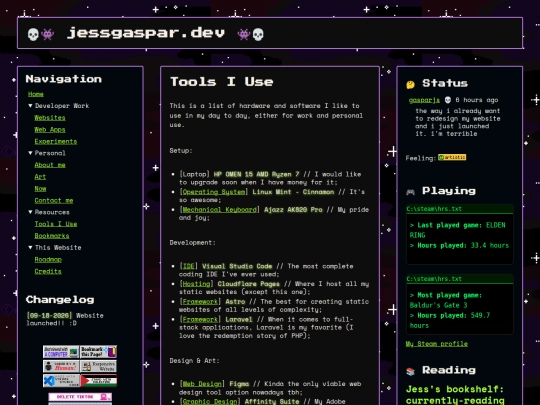This screenshot has width=540, height=405.
Task: Open the About me page
Action: pyautogui.click(x=50, y=165)
